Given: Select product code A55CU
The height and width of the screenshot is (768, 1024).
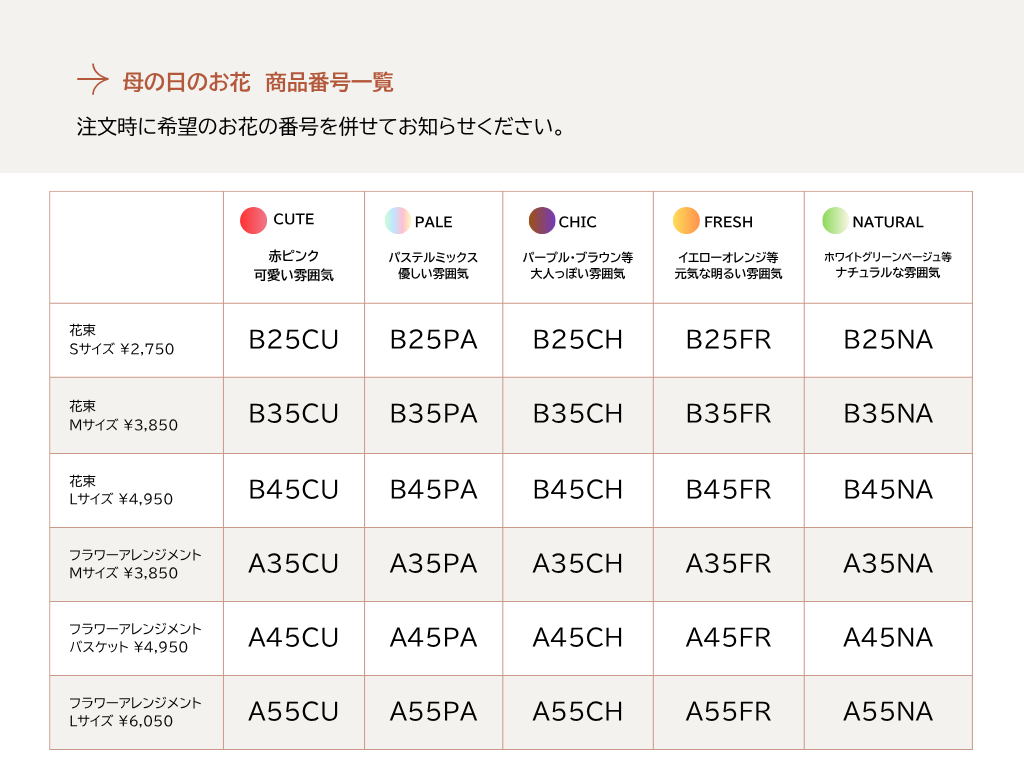Looking at the screenshot, I should (x=293, y=712).
